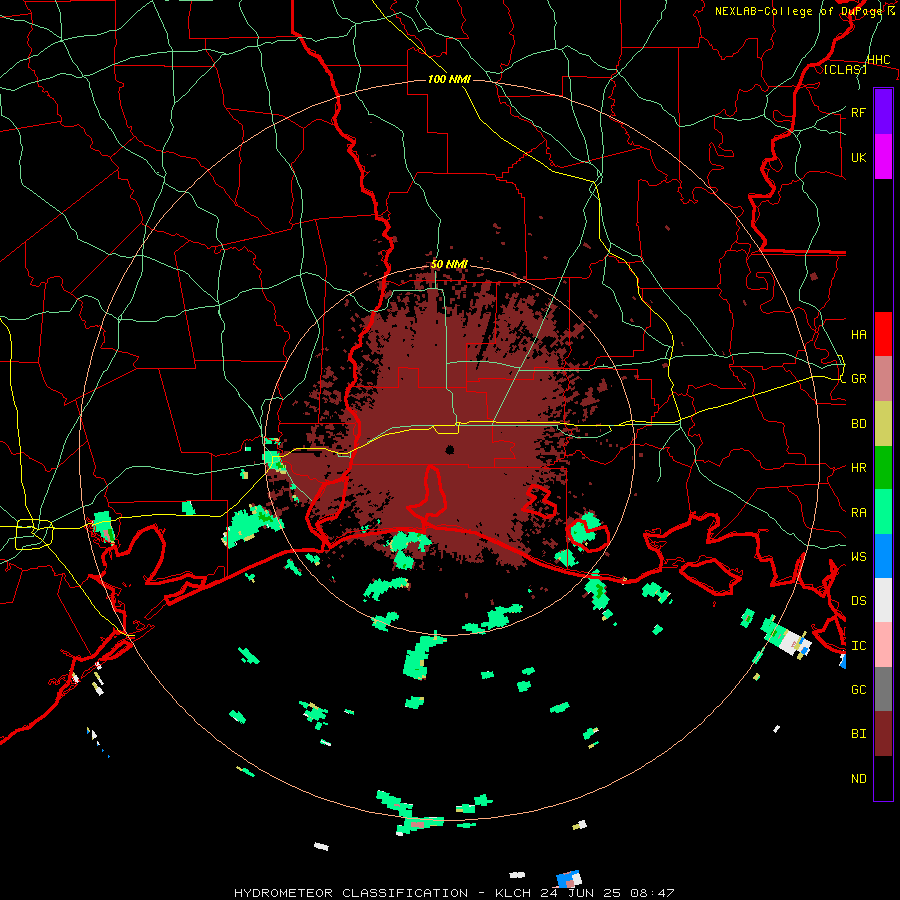This screenshot has height=900, width=900.
Task: Click the WS legend label
Action: coord(858,557)
